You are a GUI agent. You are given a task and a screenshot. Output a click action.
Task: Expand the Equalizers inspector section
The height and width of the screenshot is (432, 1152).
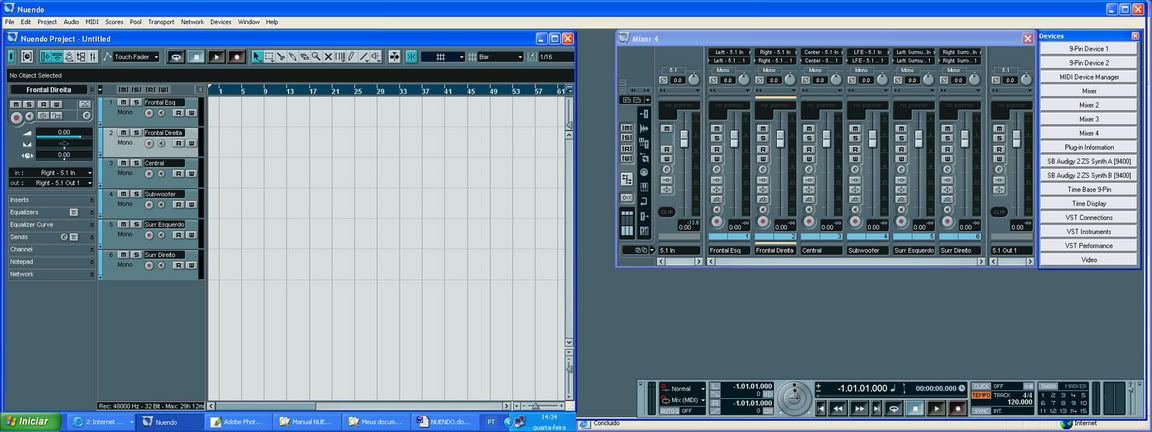click(51, 212)
